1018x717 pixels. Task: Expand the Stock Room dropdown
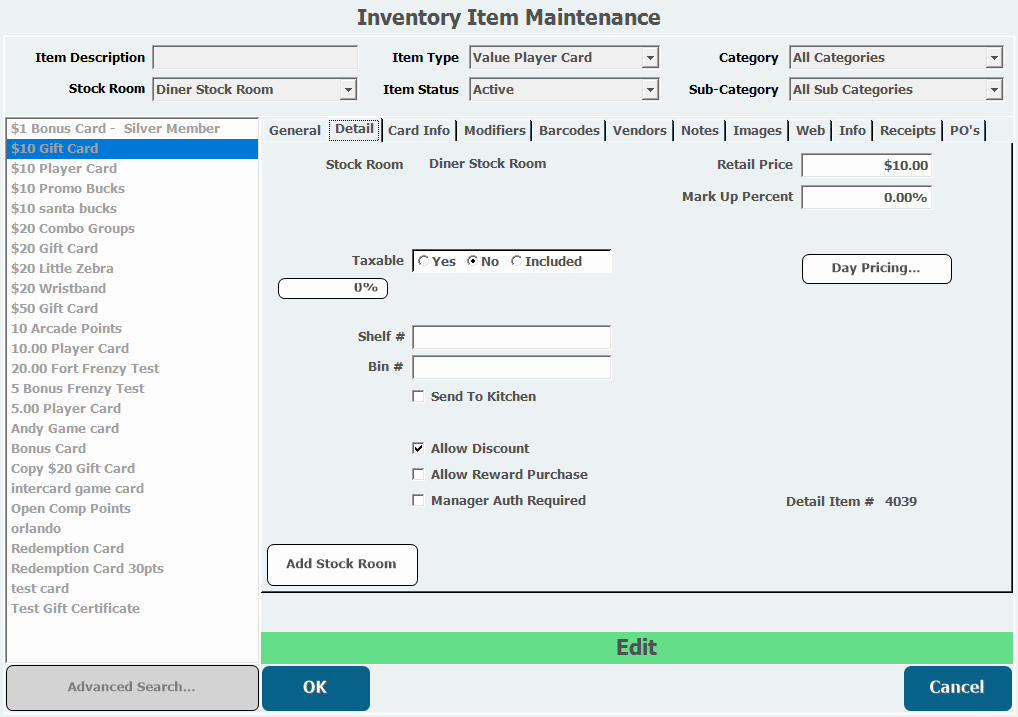point(348,90)
